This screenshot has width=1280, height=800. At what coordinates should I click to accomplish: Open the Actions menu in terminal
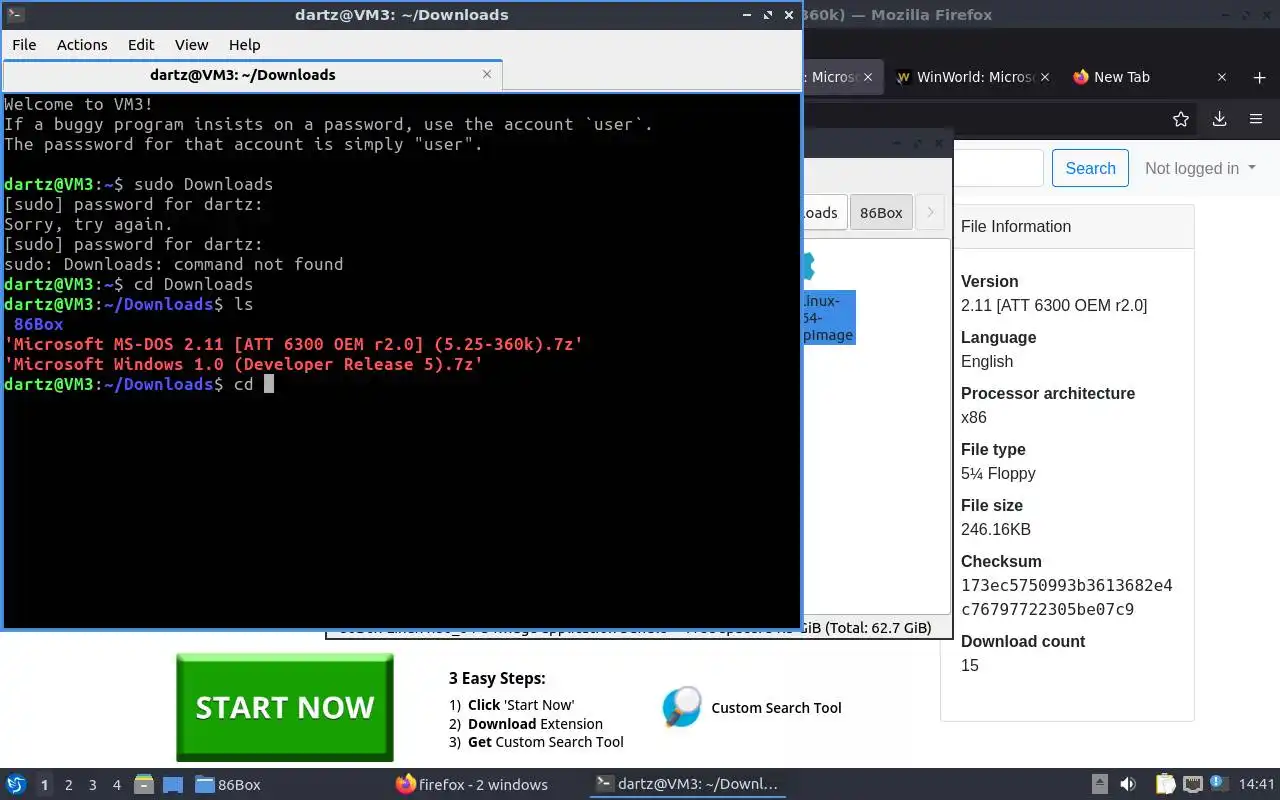click(82, 44)
